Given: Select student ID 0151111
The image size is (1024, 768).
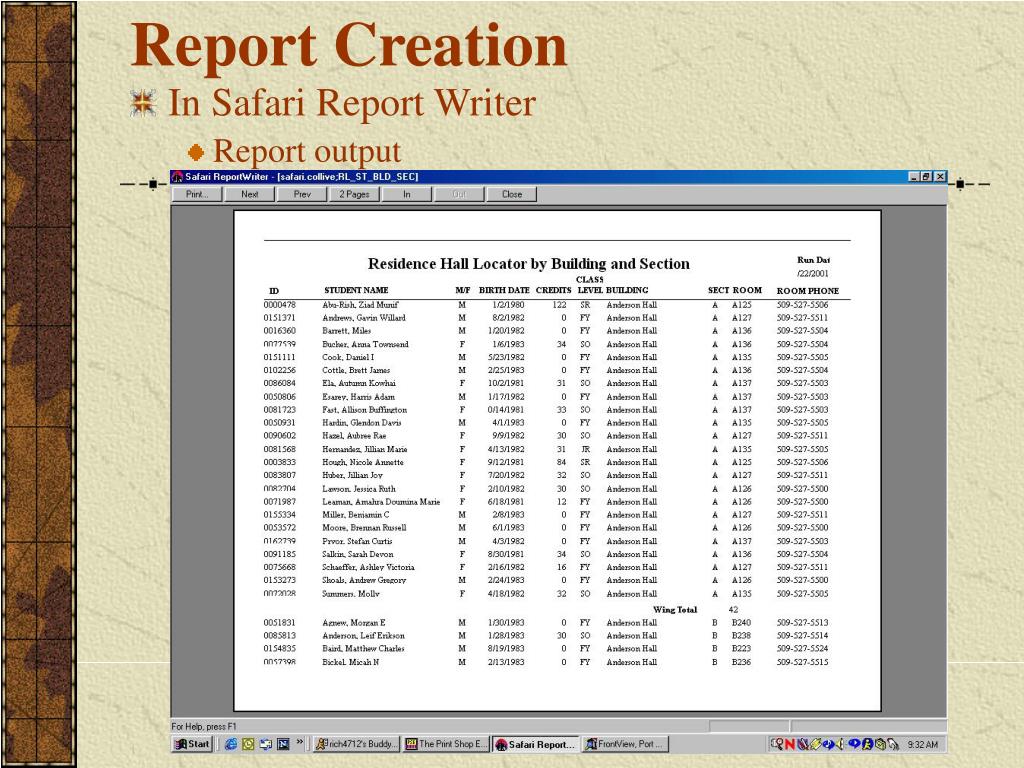Looking at the screenshot, I should 280,357.
